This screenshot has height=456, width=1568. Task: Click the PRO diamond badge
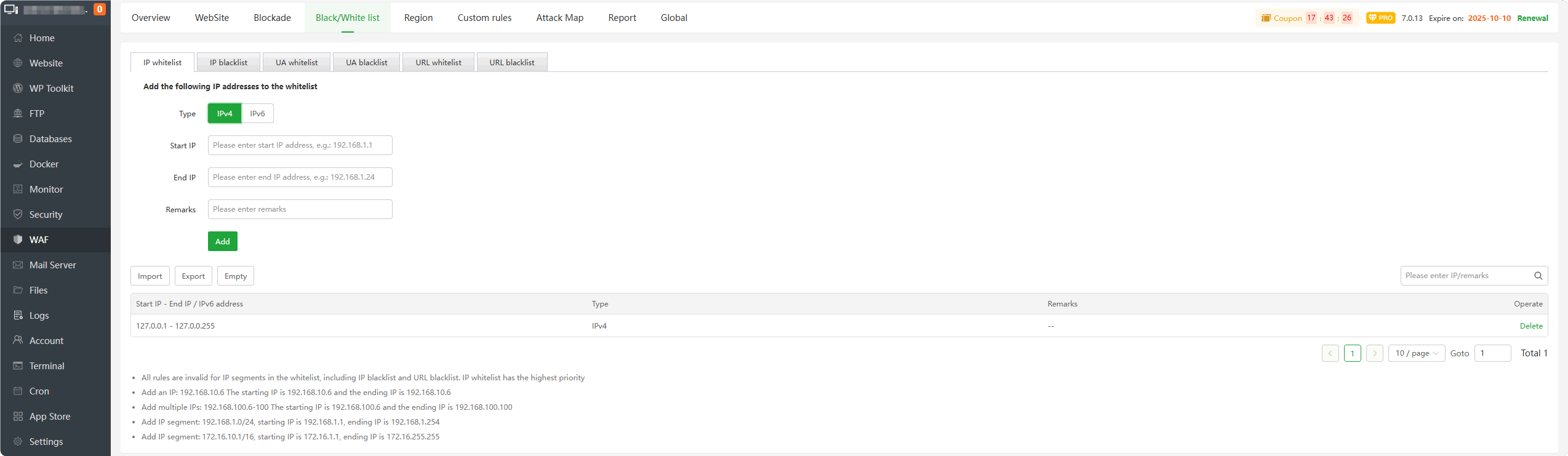1381,18
